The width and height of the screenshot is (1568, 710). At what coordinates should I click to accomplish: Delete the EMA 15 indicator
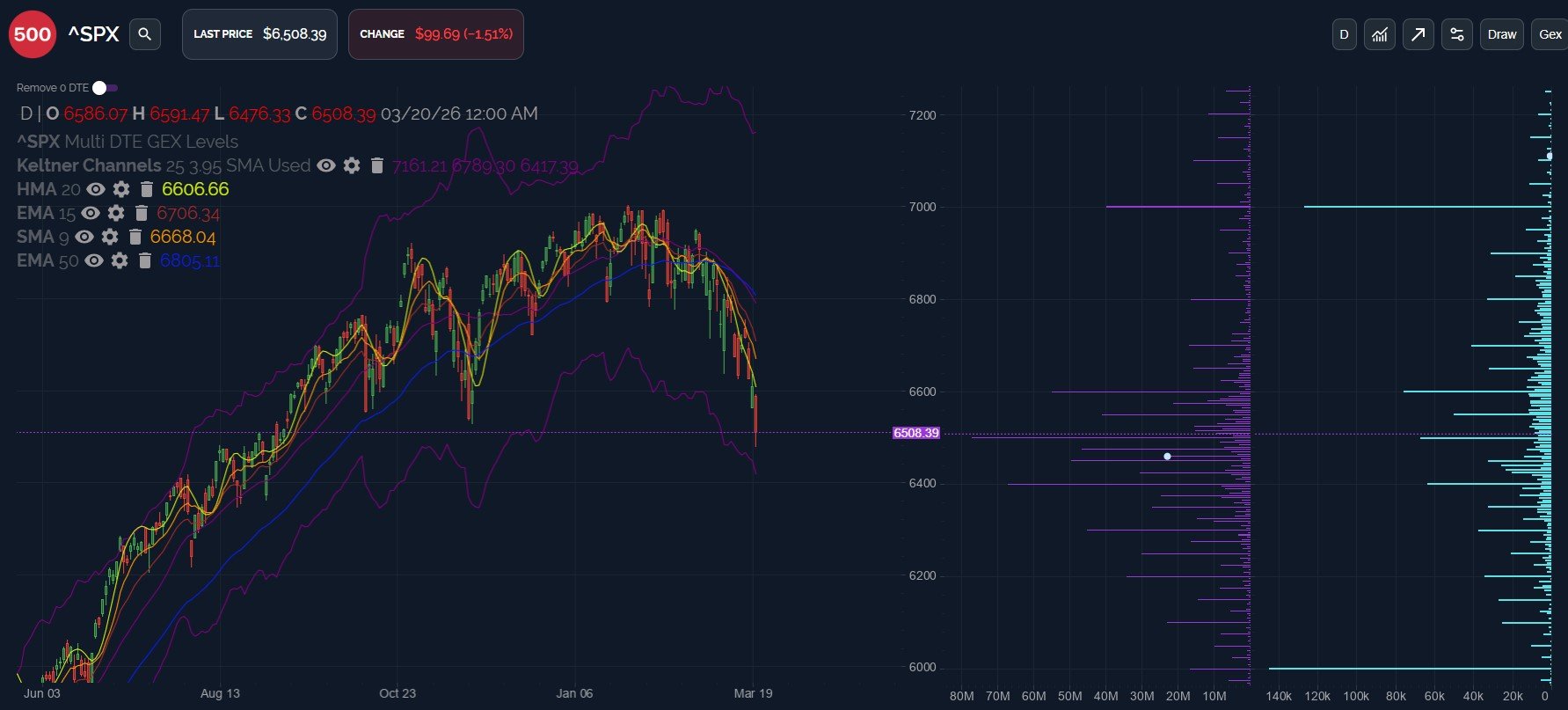point(142,213)
